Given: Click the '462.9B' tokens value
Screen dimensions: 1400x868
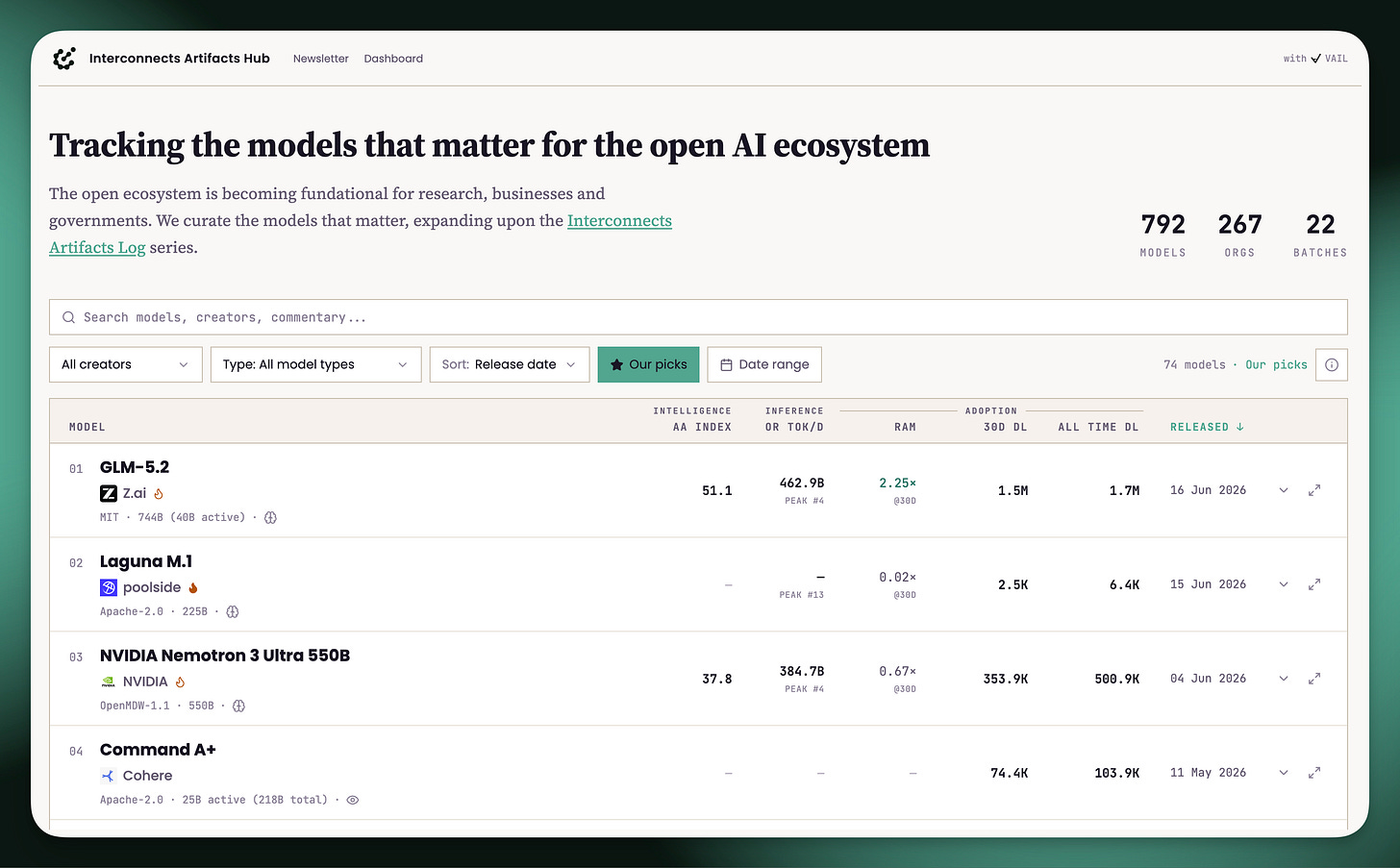Looking at the screenshot, I should 802,483.
